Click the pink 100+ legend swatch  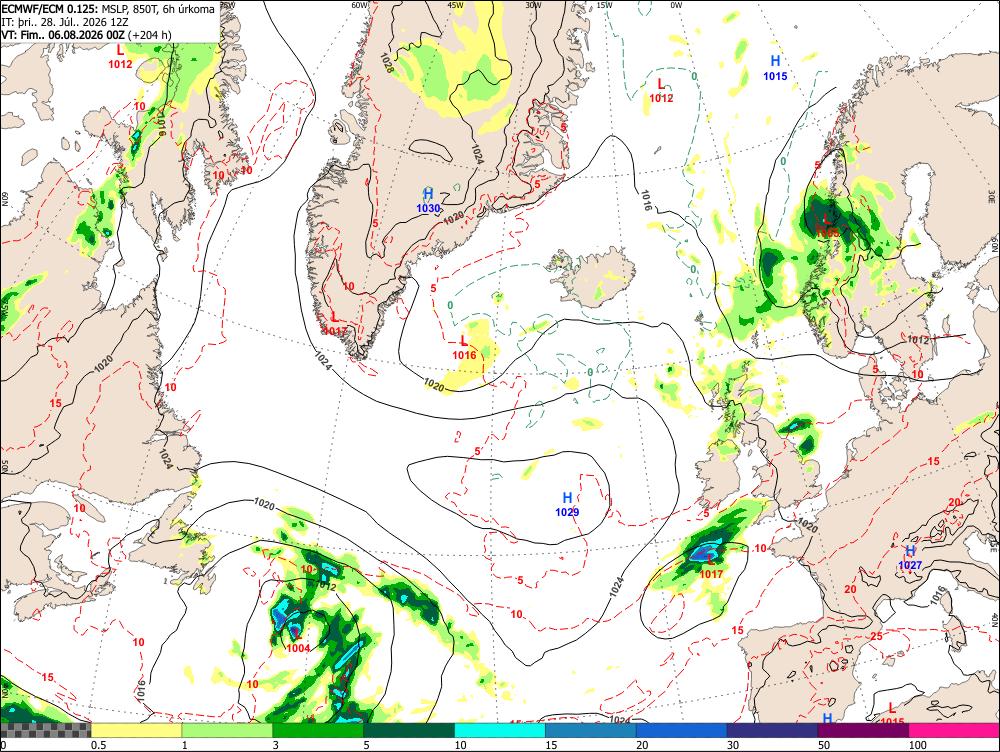[x=954, y=730]
